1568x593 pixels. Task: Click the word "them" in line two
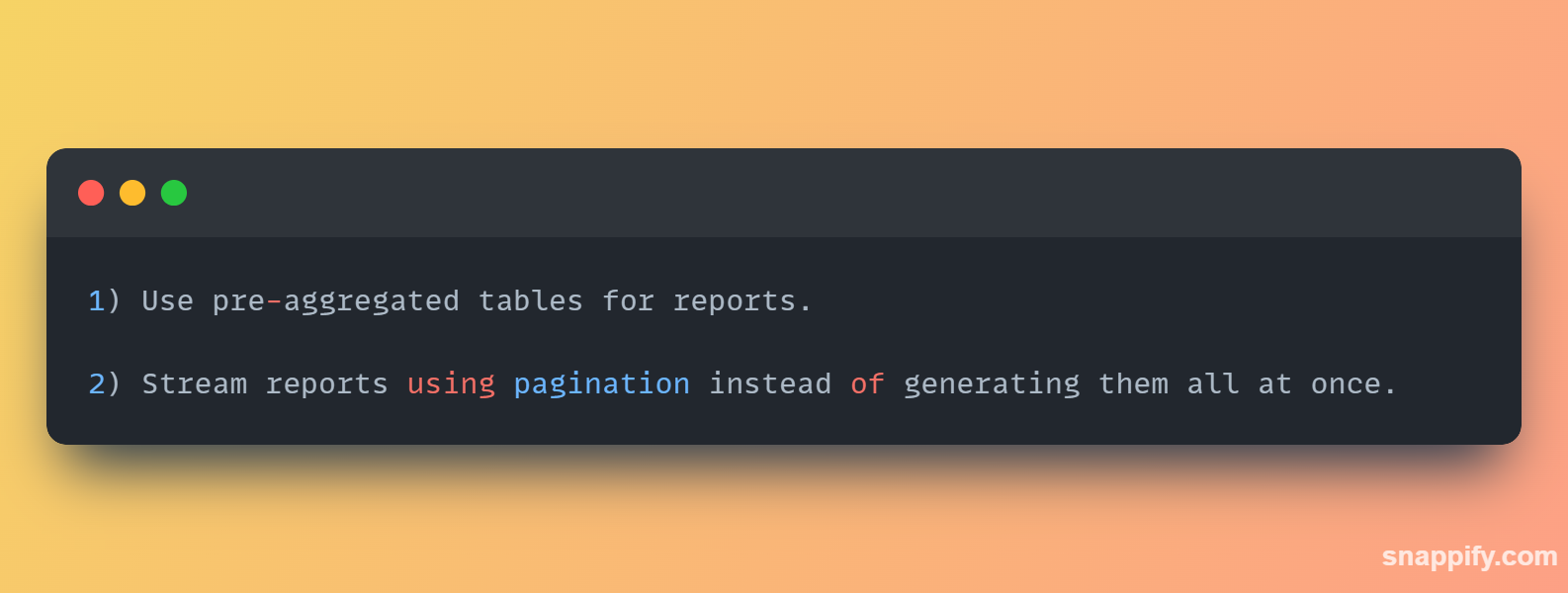[1133, 383]
